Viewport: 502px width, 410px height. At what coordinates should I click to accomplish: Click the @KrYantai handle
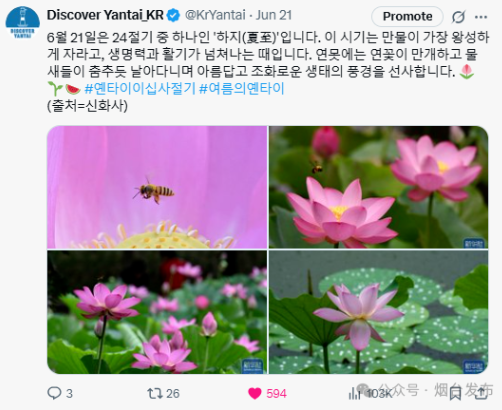pos(215,15)
